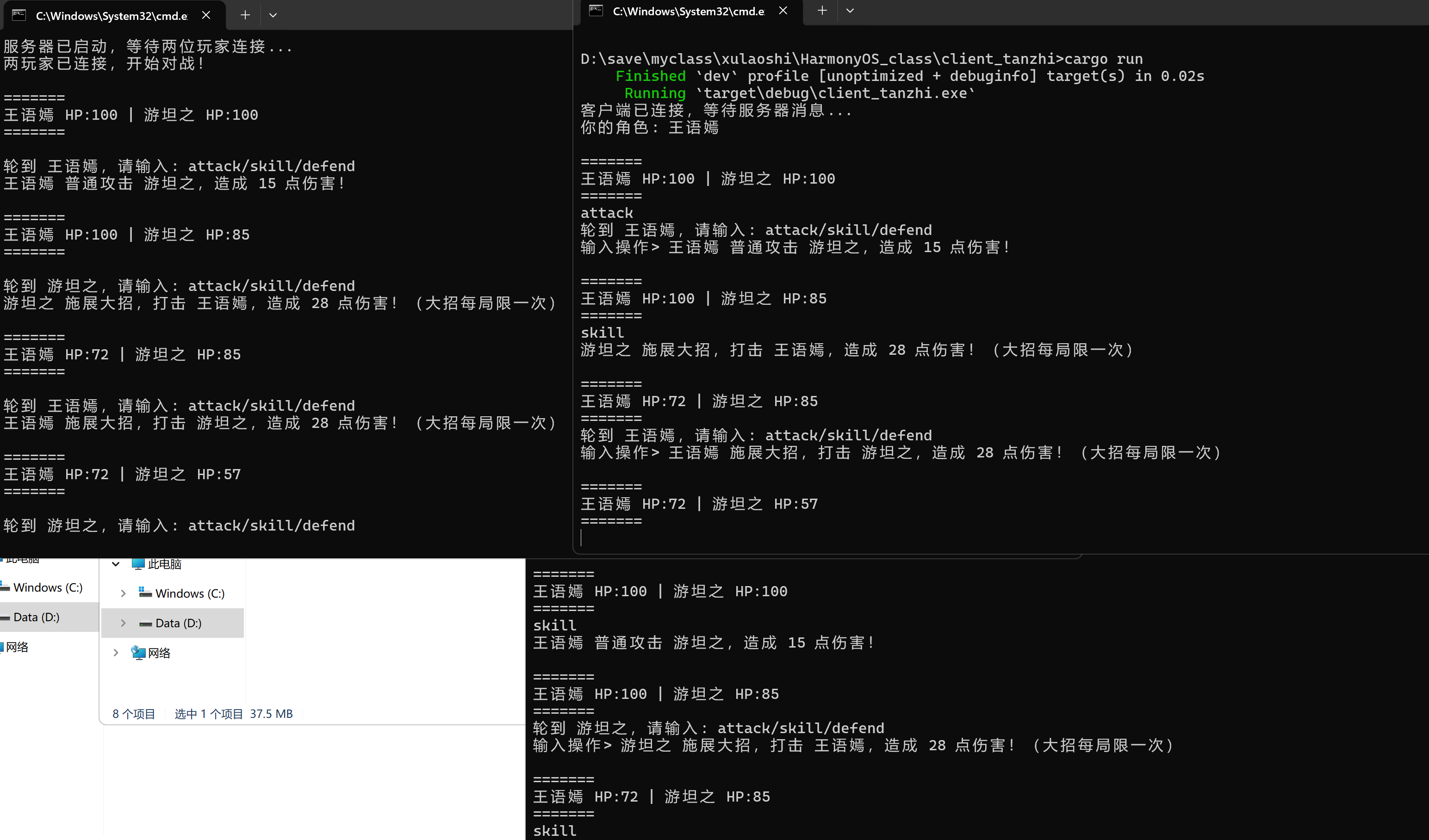Open 网络 in the left sidebar
Screen dimensions: 1429x840
click(17, 647)
